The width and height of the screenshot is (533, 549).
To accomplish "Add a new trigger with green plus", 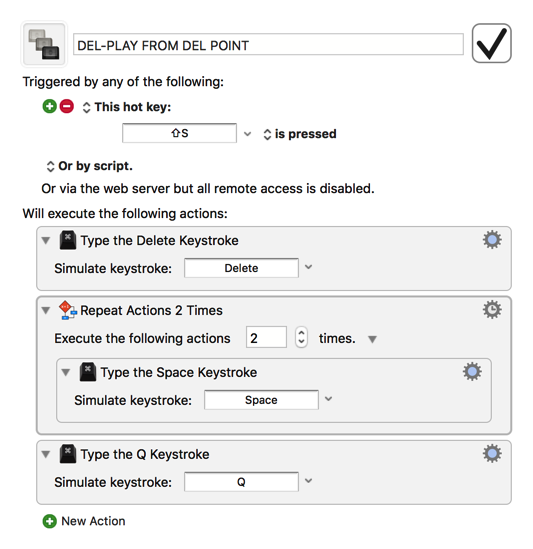I will click(49, 106).
